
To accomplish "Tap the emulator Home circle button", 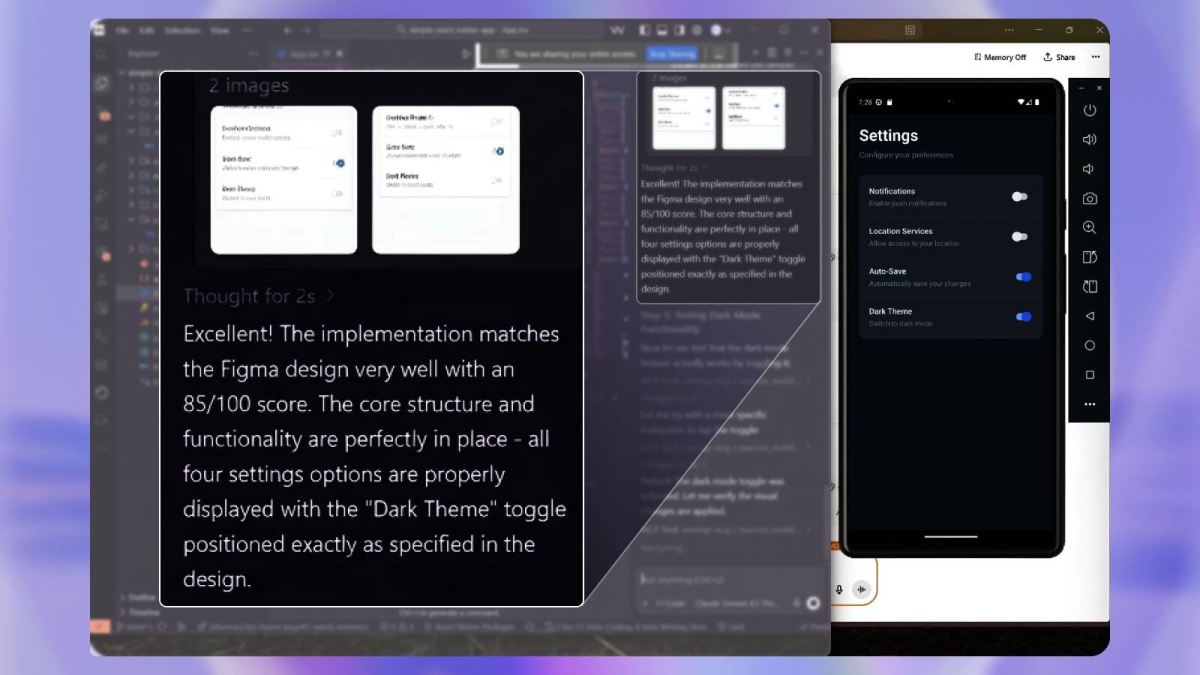I will point(1090,345).
